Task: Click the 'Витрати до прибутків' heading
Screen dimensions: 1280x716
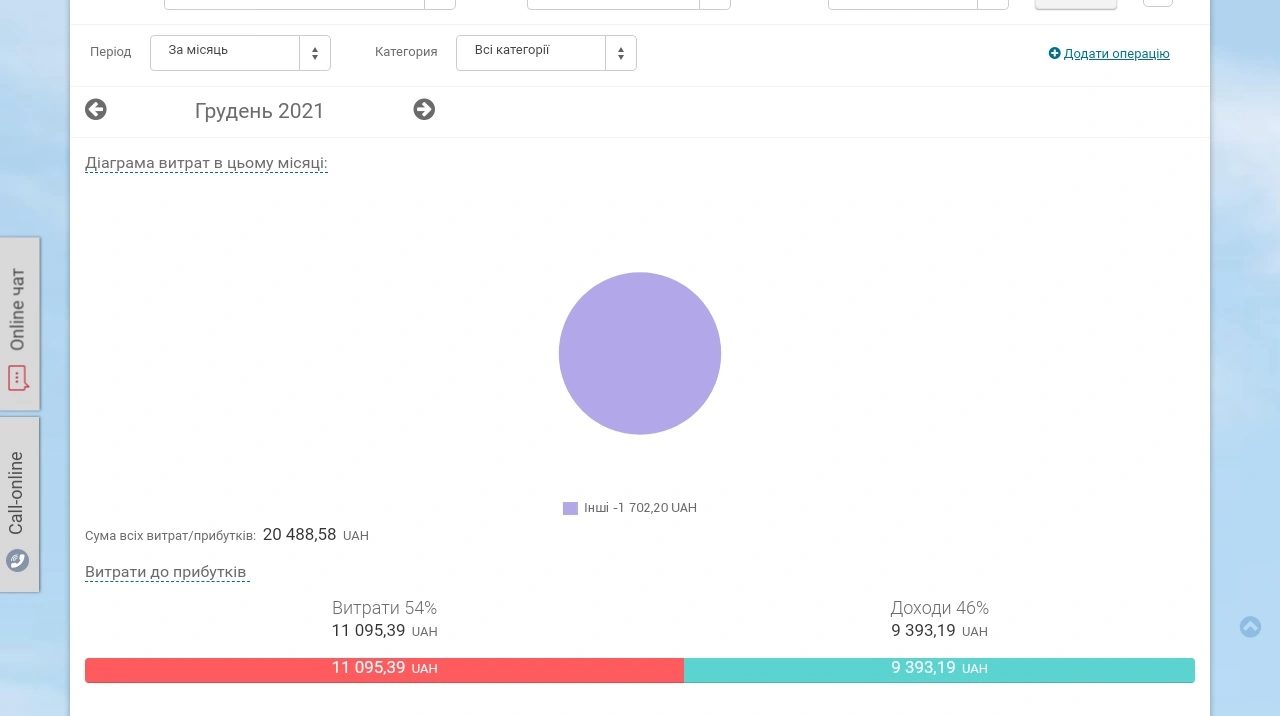Action: (166, 572)
